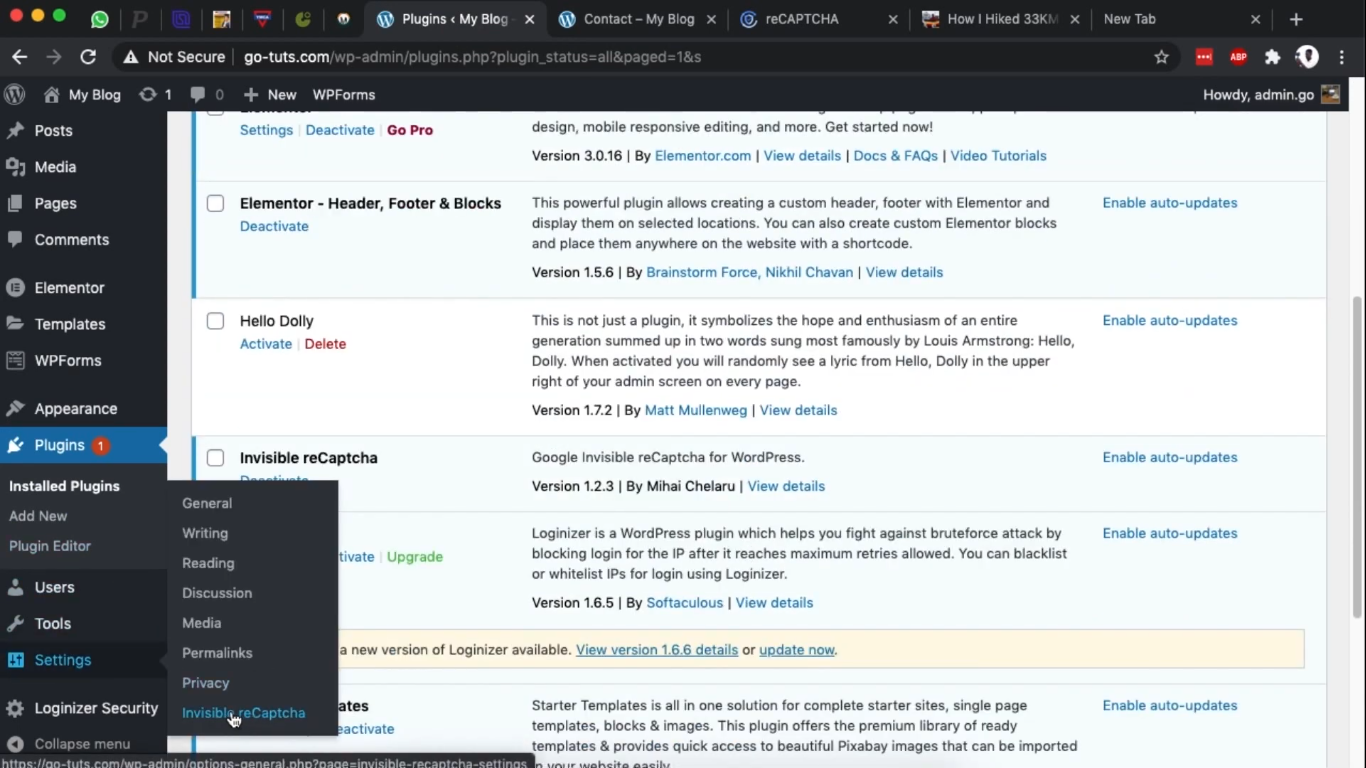Deactivate Elementor Header, Footer & Blocks plugin
Image resolution: width=1366 pixels, height=768 pixels.
274,227
